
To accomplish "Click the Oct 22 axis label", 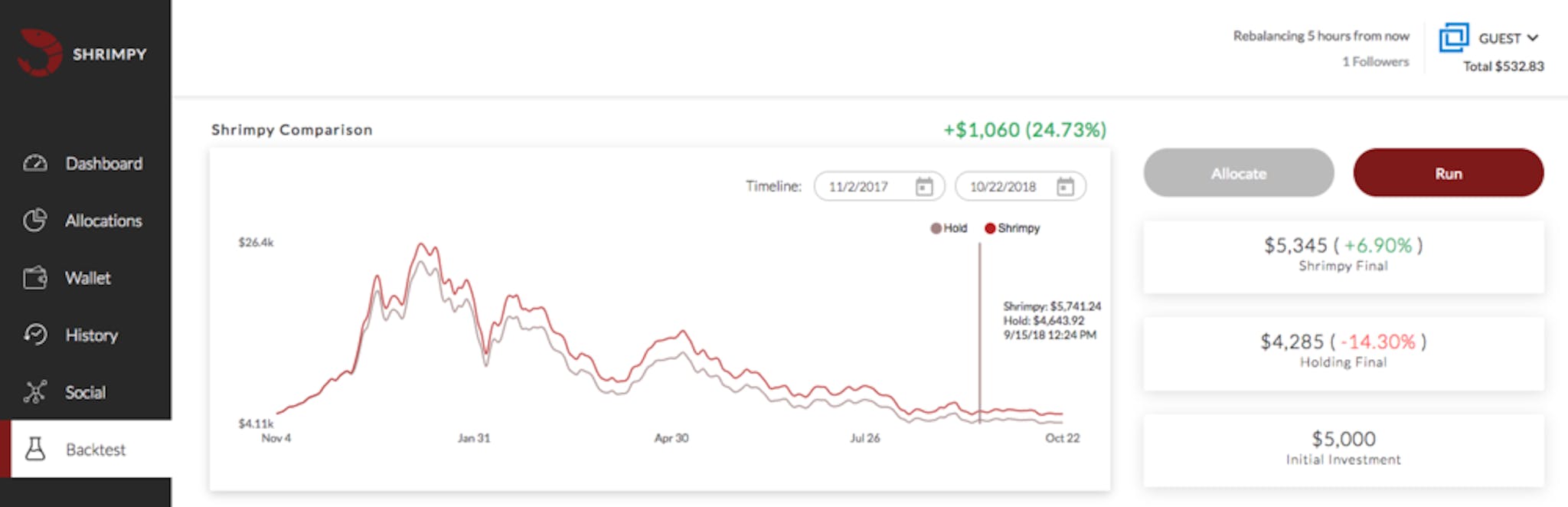I will pos(1063,438).
